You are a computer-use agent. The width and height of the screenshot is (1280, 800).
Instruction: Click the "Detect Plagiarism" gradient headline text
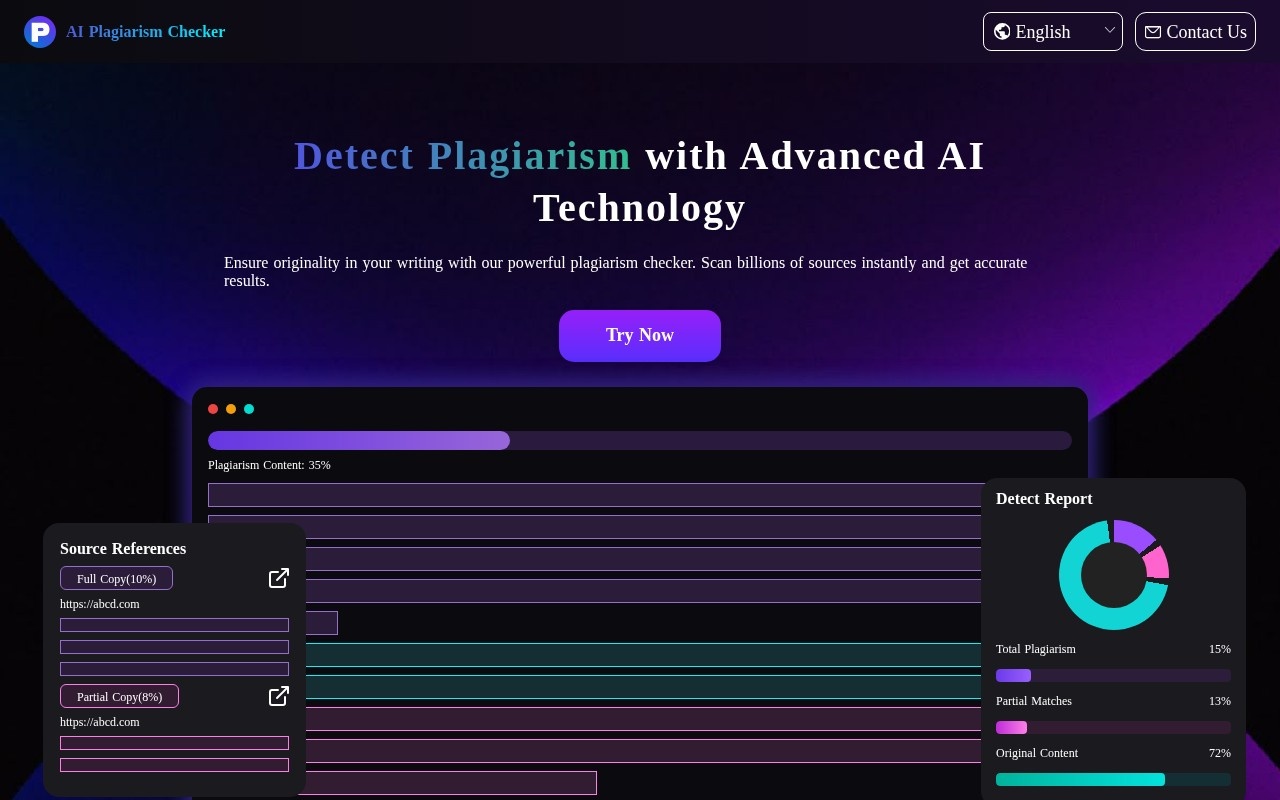click(x=463, y=156)
